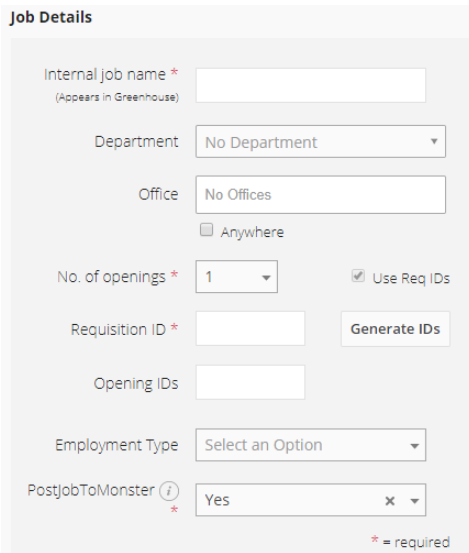
Task: Select the Job Details heading
Action: coord(51,17)
